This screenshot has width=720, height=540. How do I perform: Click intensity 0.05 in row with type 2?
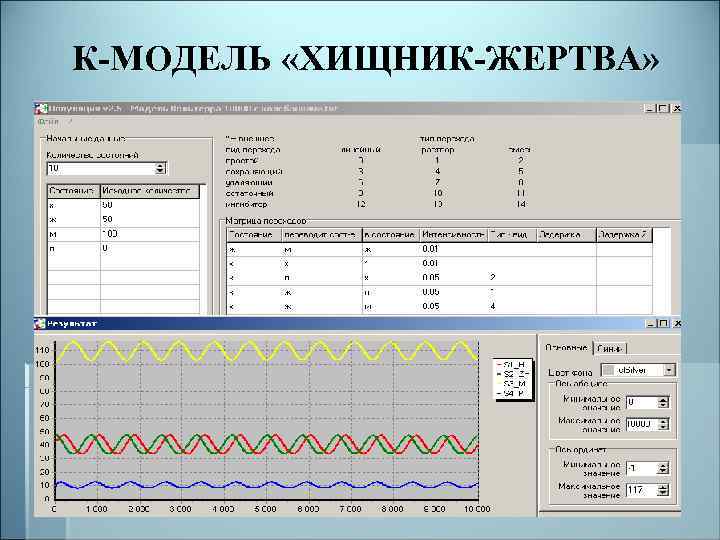431,277
